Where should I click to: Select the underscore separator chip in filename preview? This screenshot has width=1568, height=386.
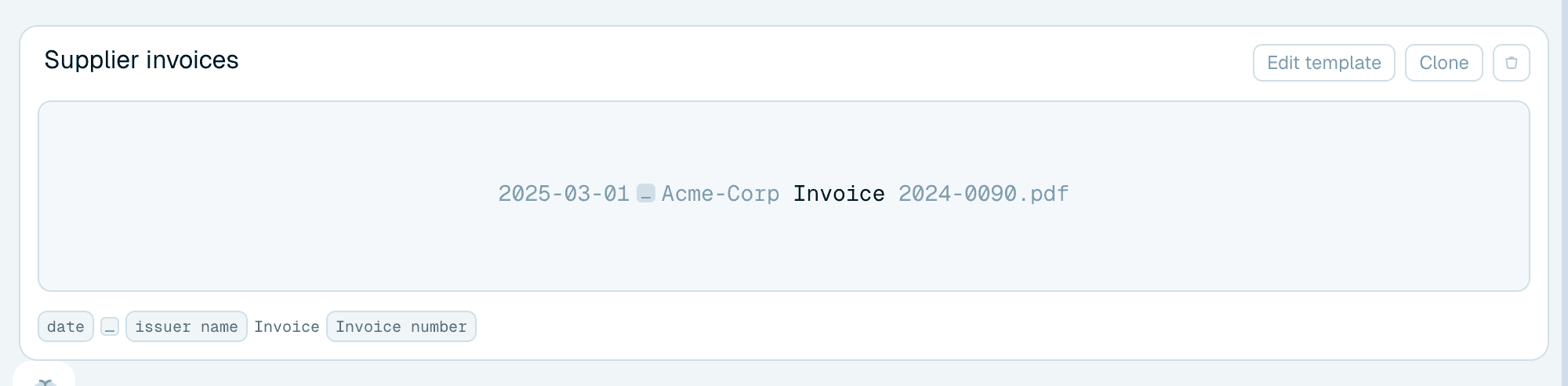pyautogui.click(x=645, y=193)
